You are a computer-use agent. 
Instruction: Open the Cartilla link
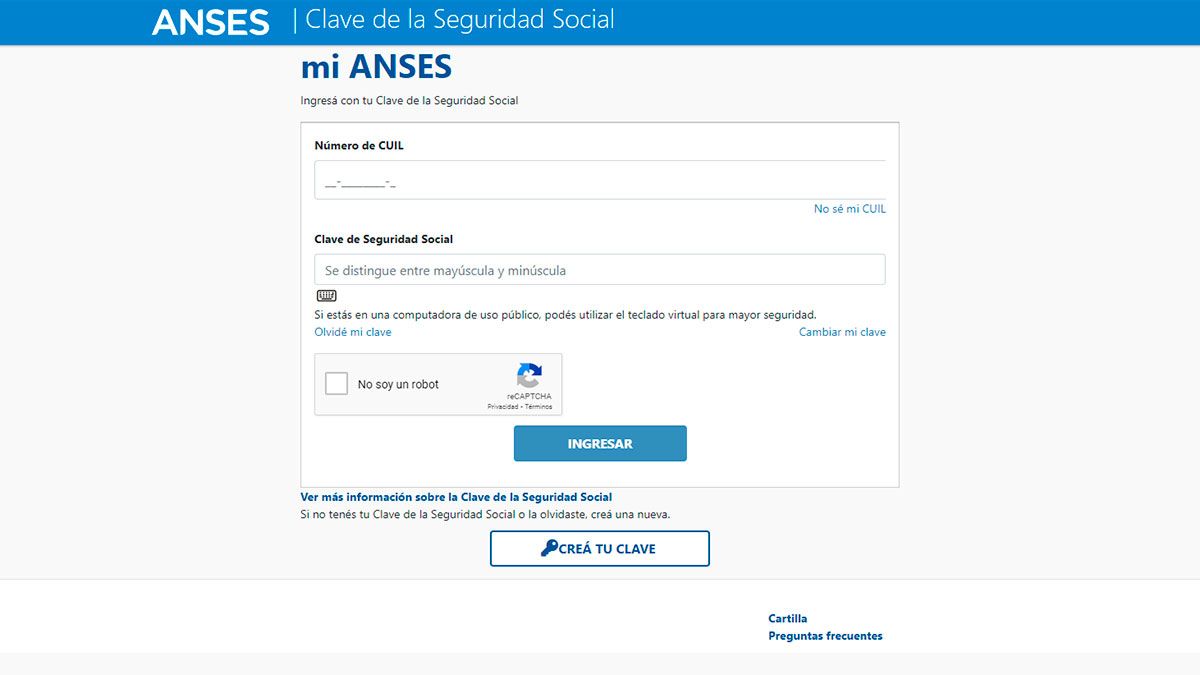pos(788,618)
